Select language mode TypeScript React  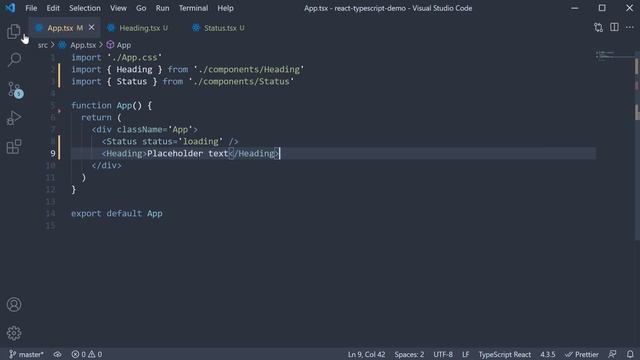(504, 354)
